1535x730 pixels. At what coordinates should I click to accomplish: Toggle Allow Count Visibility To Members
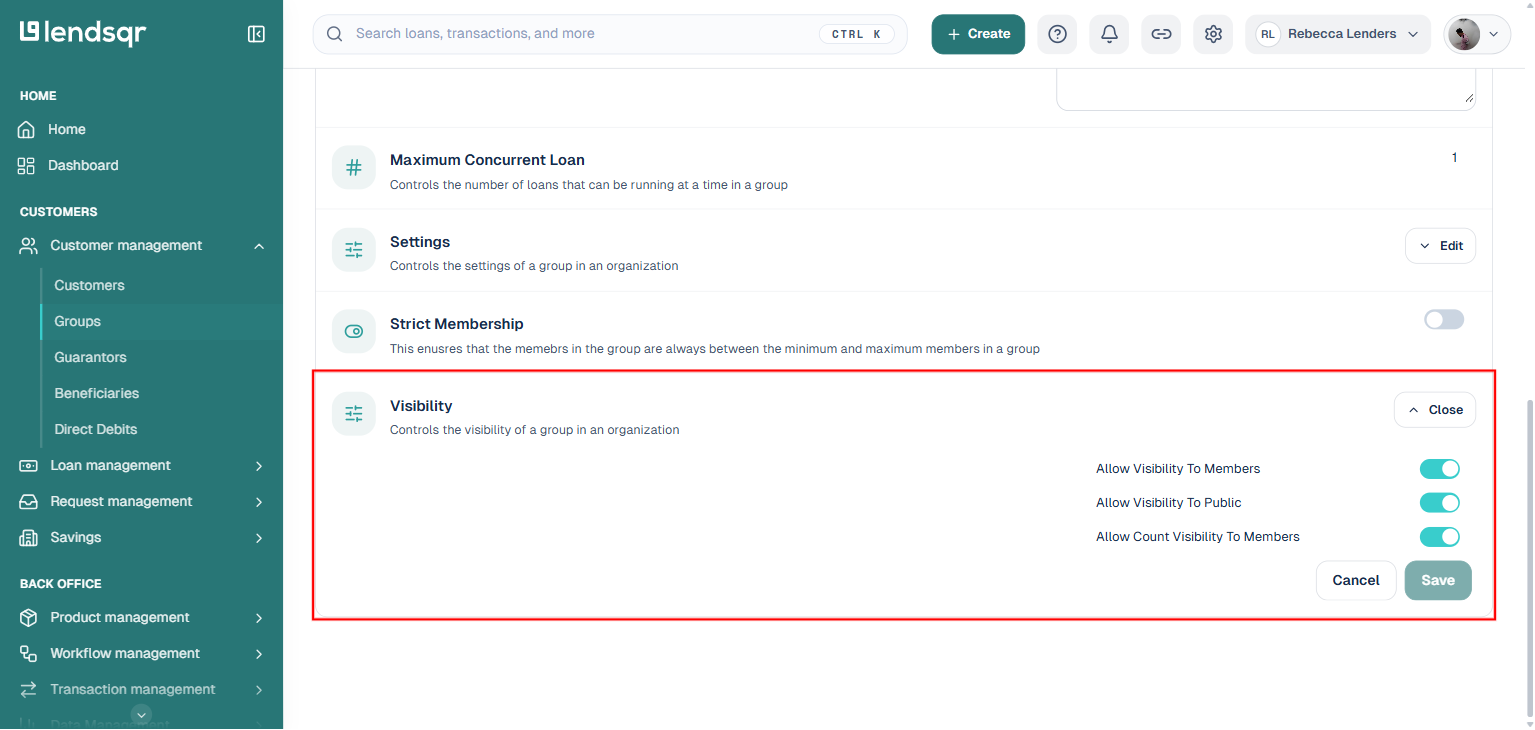tap(1440, 537)
